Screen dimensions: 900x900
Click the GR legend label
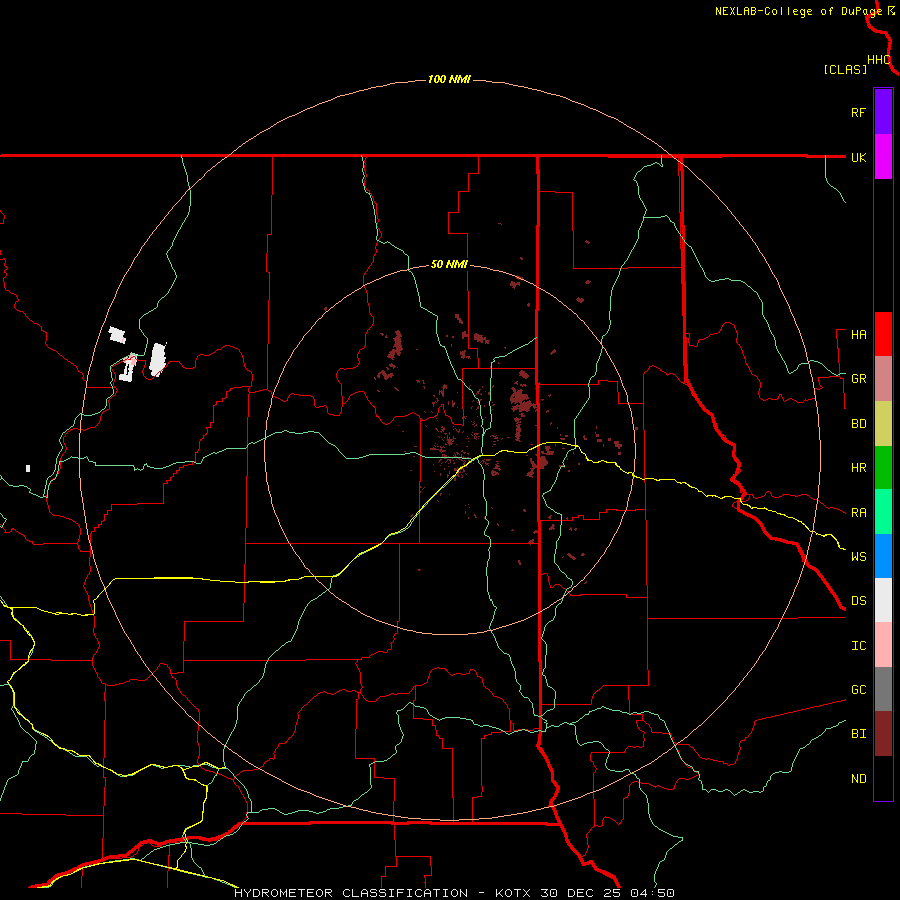click(858, 379)
